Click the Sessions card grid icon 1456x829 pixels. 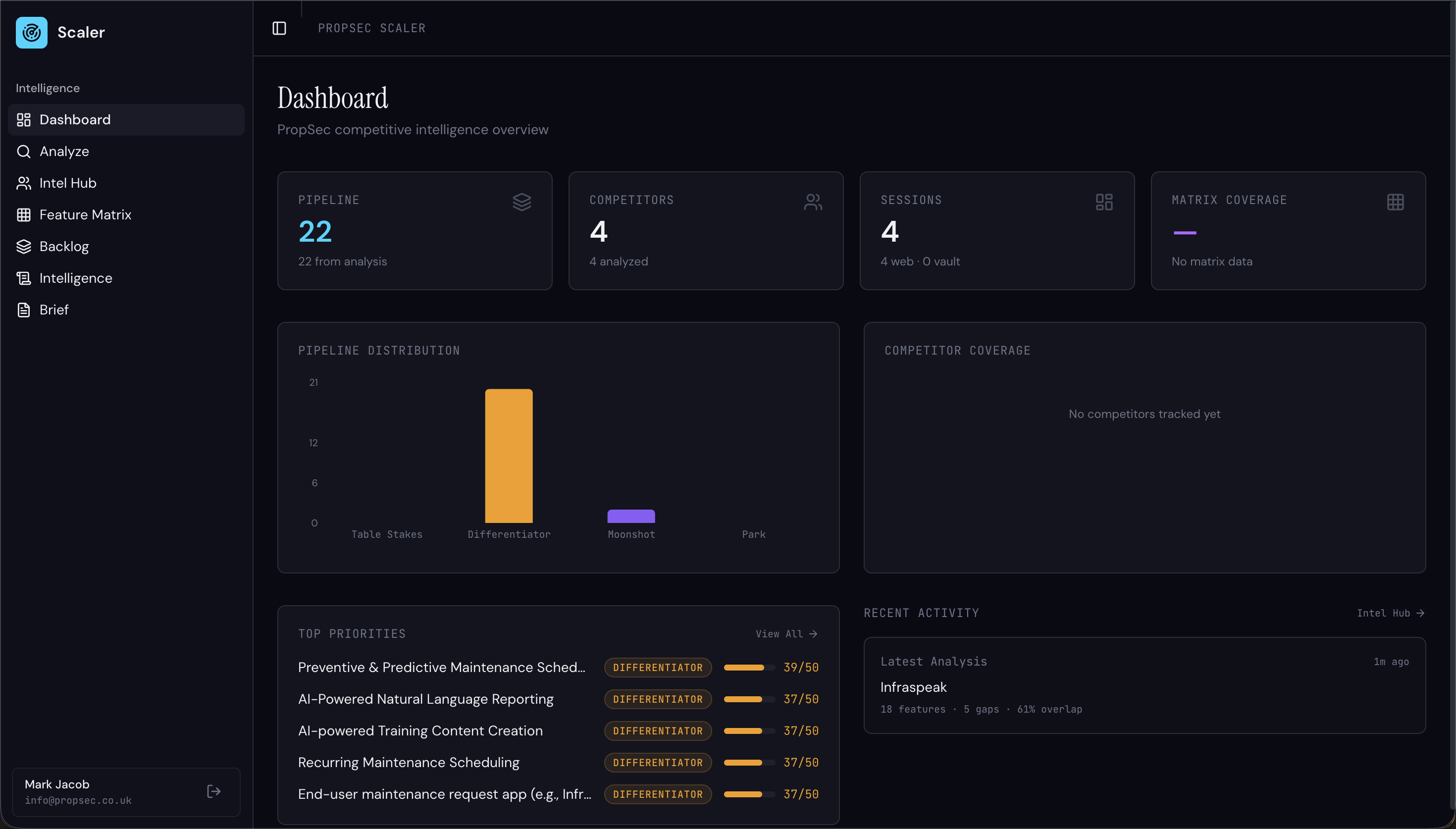[x=1104, y=202]
